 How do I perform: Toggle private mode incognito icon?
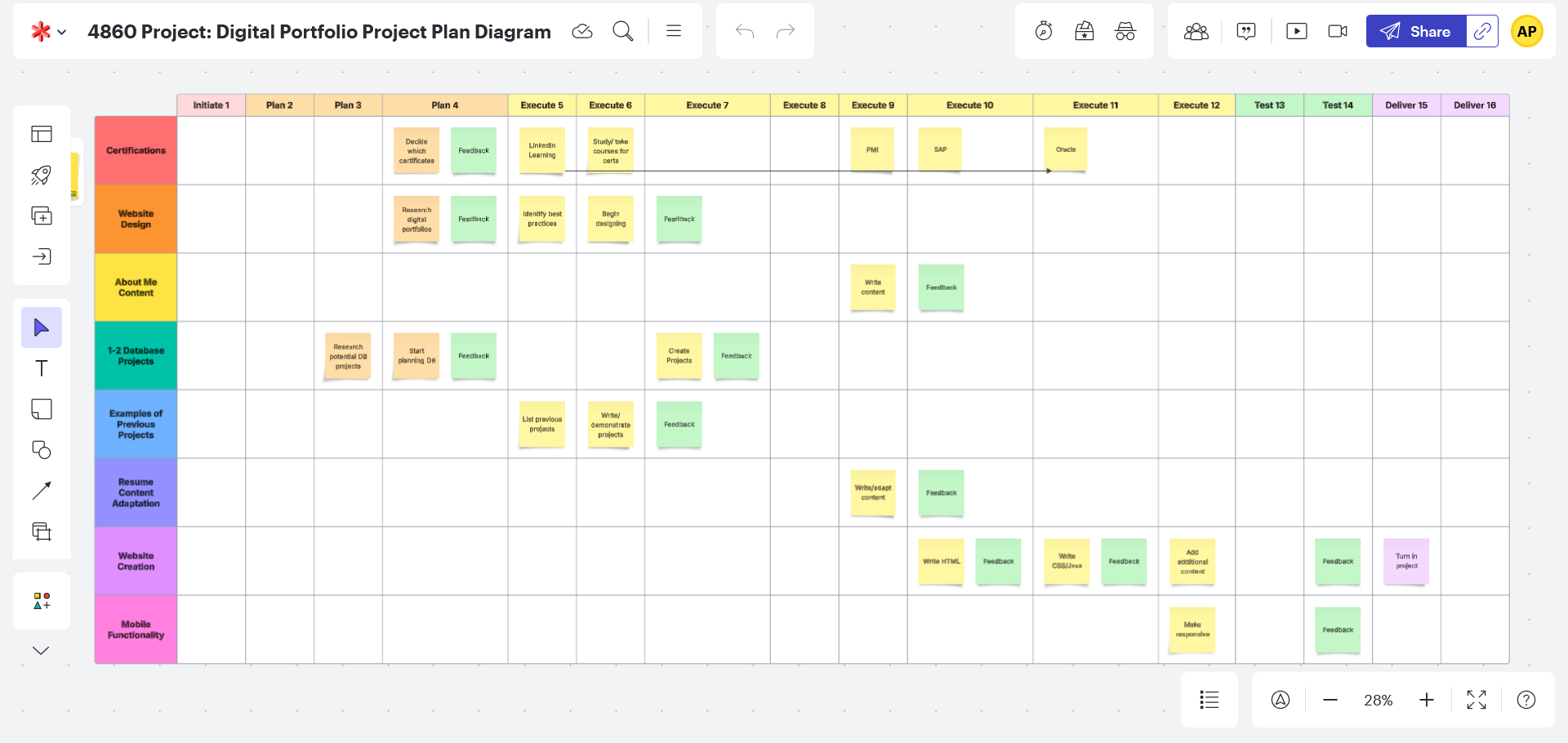pyautogui.click(x=1125, y=32)
